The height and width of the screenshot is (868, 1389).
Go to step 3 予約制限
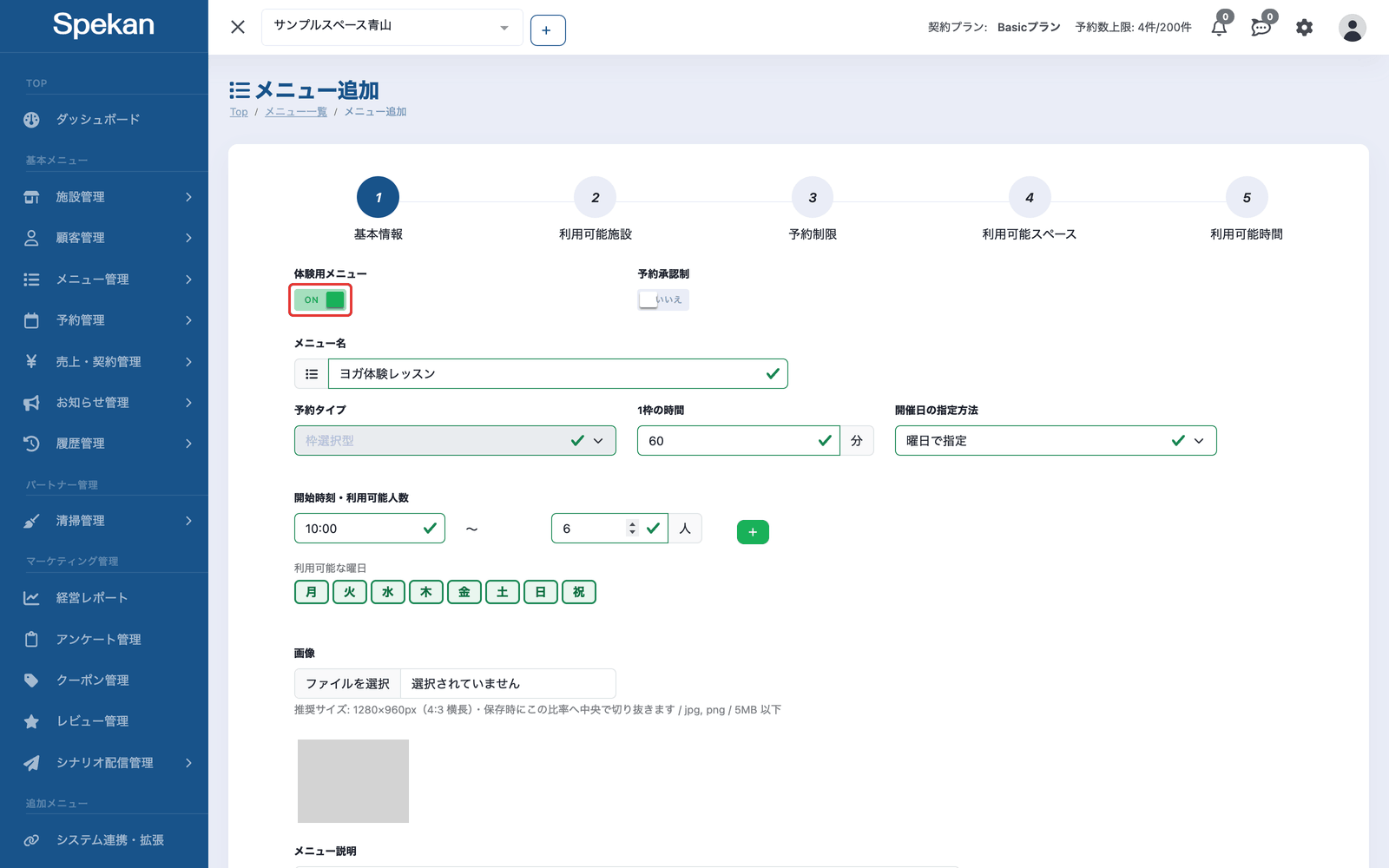pyautogui.click(x=813, y=198)
